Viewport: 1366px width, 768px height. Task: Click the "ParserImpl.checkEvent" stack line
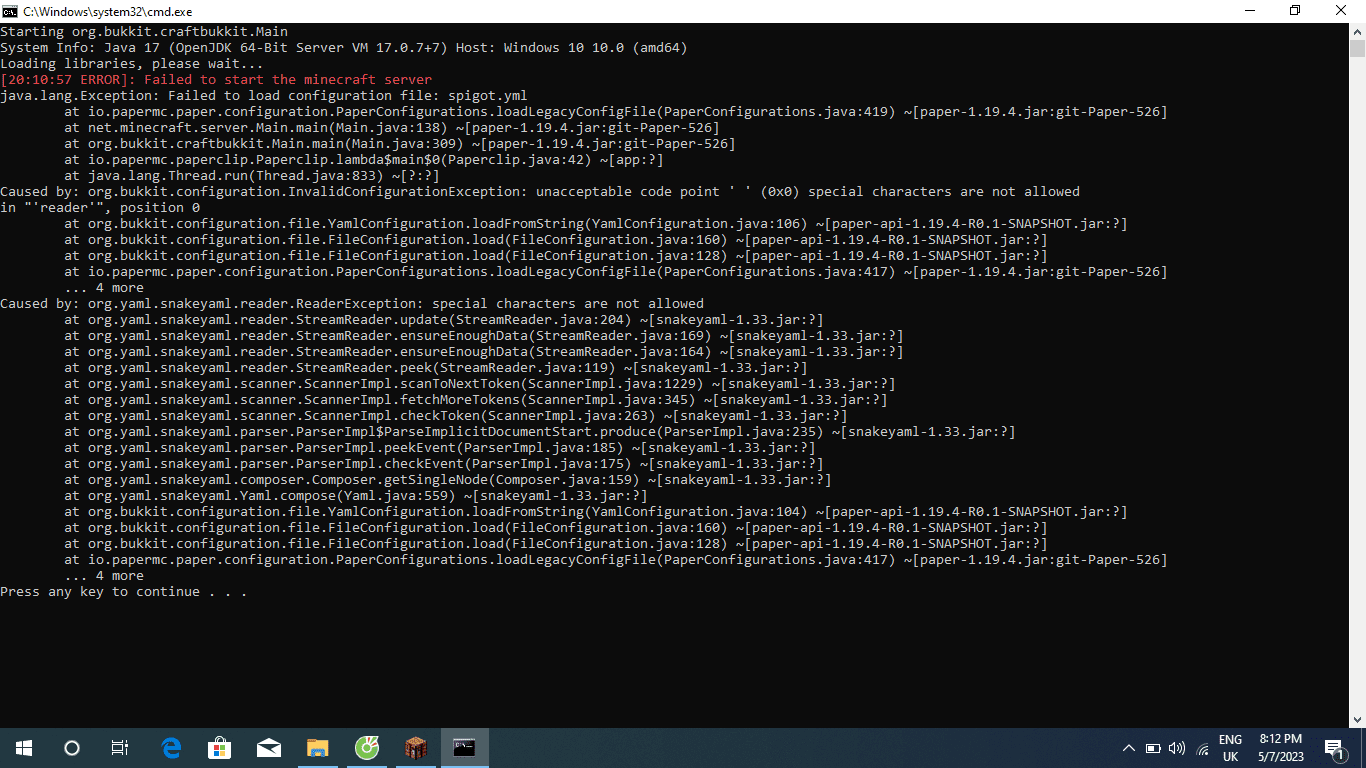(x=444, y=464)
